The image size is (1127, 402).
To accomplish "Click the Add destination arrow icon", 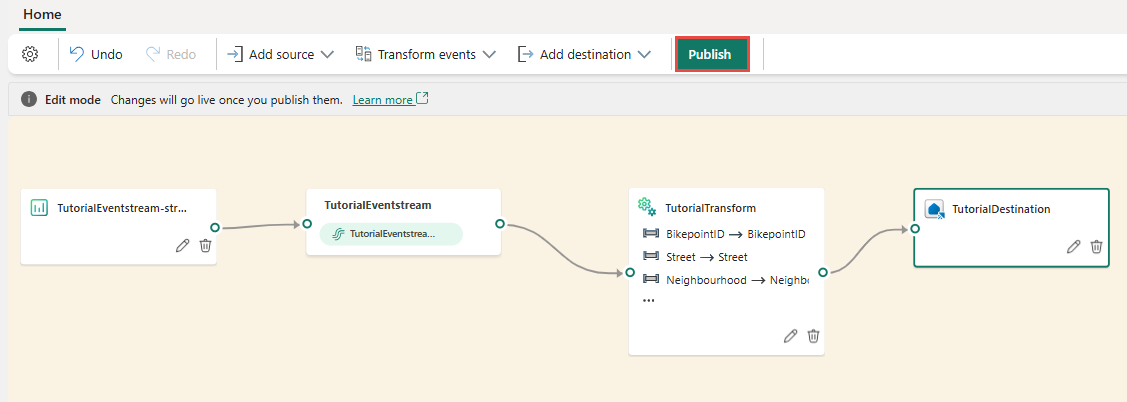I will pyautogui.click(x=525, y=54).
